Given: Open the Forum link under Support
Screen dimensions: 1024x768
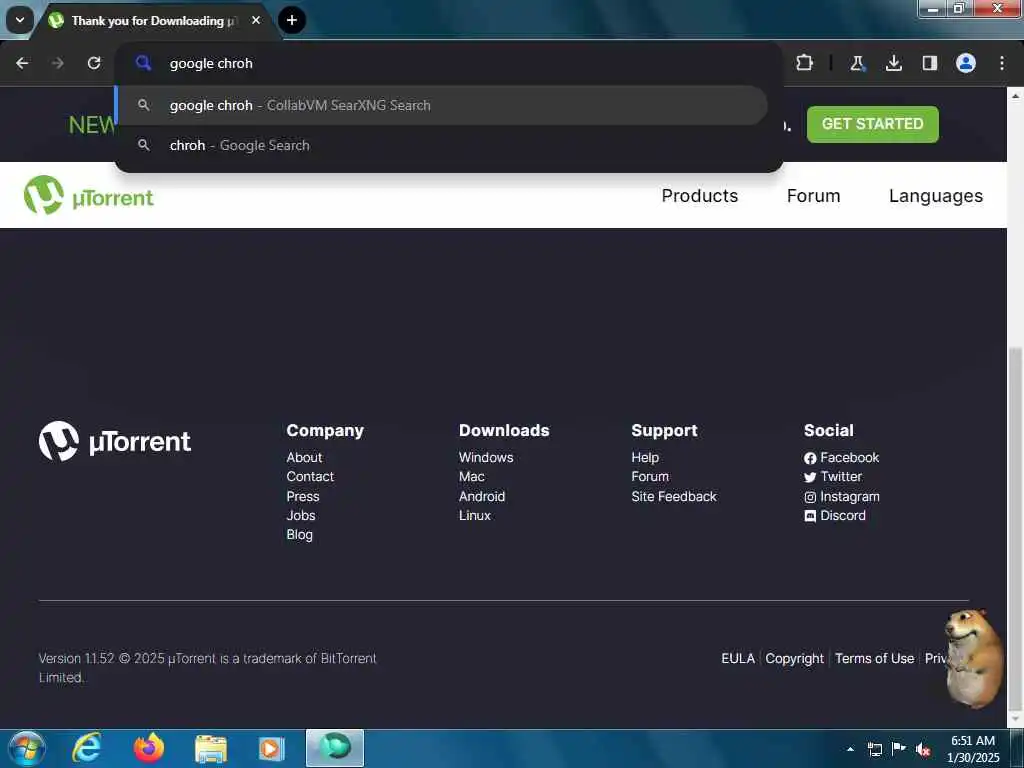Looking at the screenshot, I should pos(650,477).
